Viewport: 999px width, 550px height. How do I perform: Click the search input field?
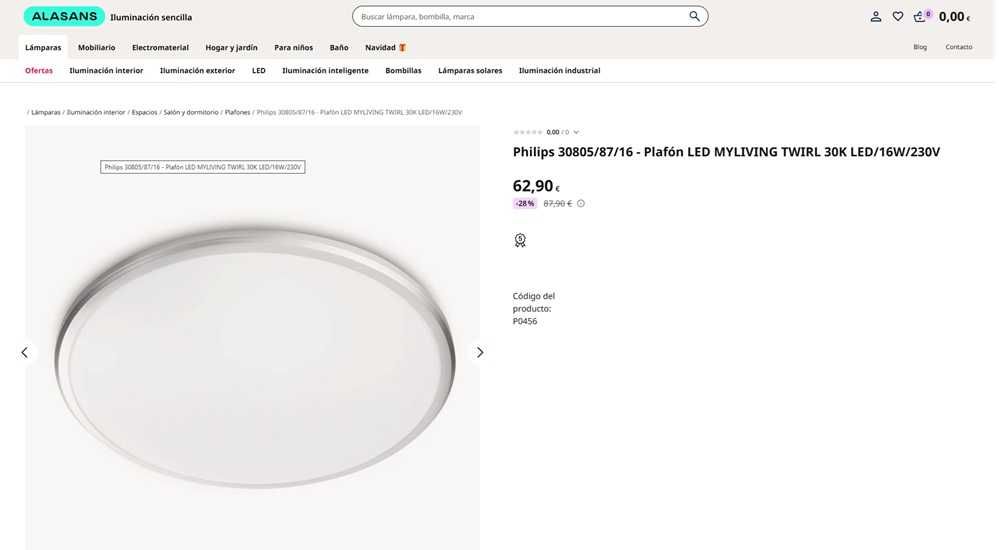520,16
